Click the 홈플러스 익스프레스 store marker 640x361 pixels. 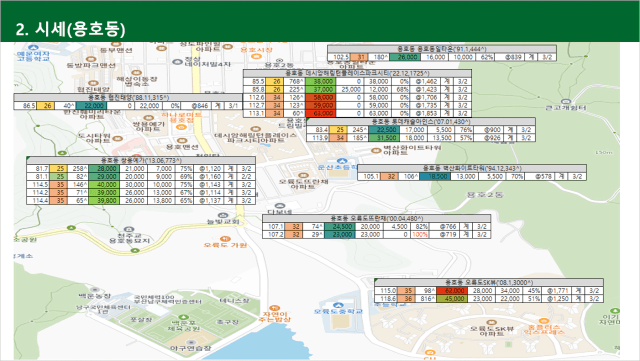[x=543, y=321]
